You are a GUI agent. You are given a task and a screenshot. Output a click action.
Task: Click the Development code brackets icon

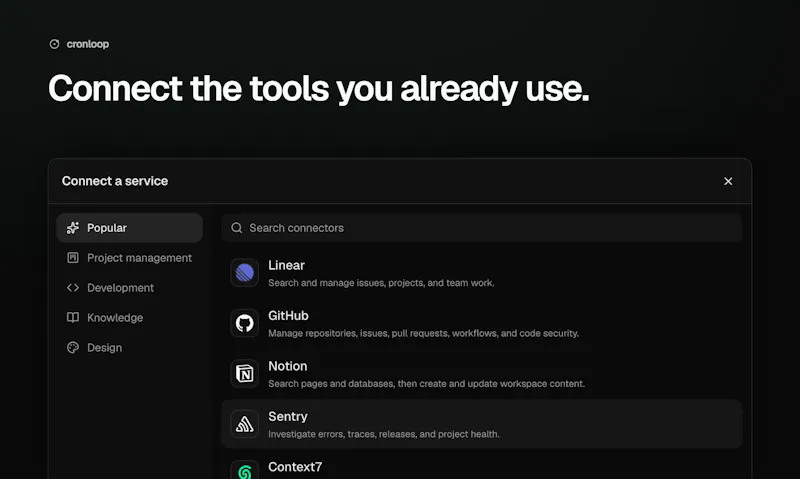pos(73,288)
